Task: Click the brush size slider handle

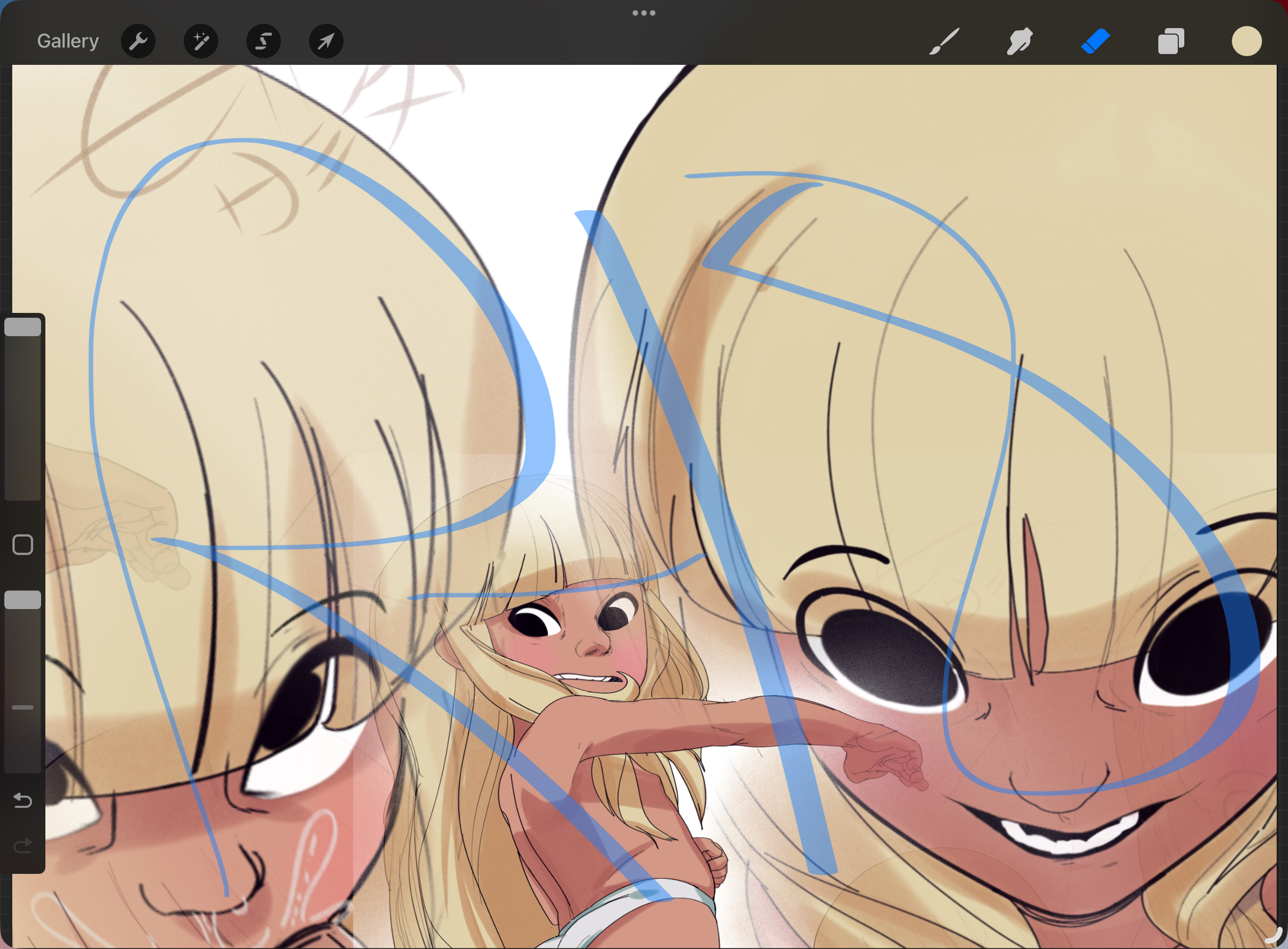Action: tap(23, 327)
